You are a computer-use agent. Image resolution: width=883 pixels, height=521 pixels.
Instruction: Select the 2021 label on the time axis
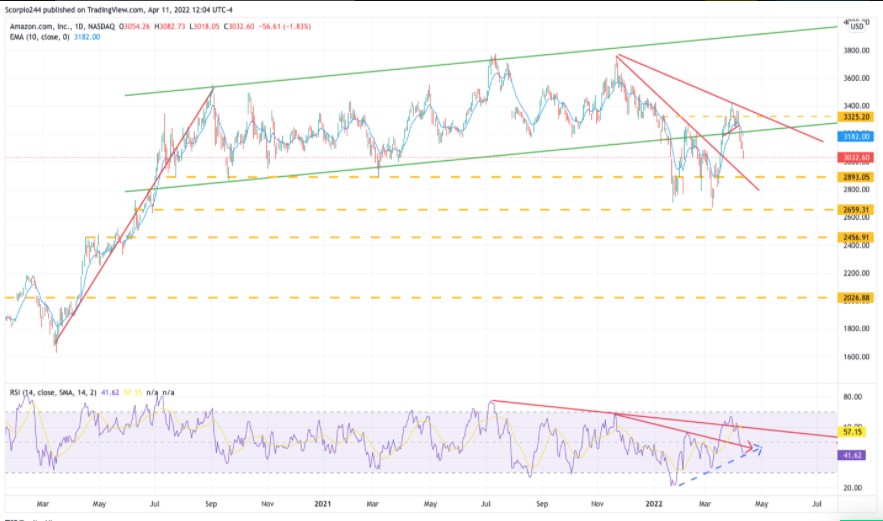[x=323, y=504]
